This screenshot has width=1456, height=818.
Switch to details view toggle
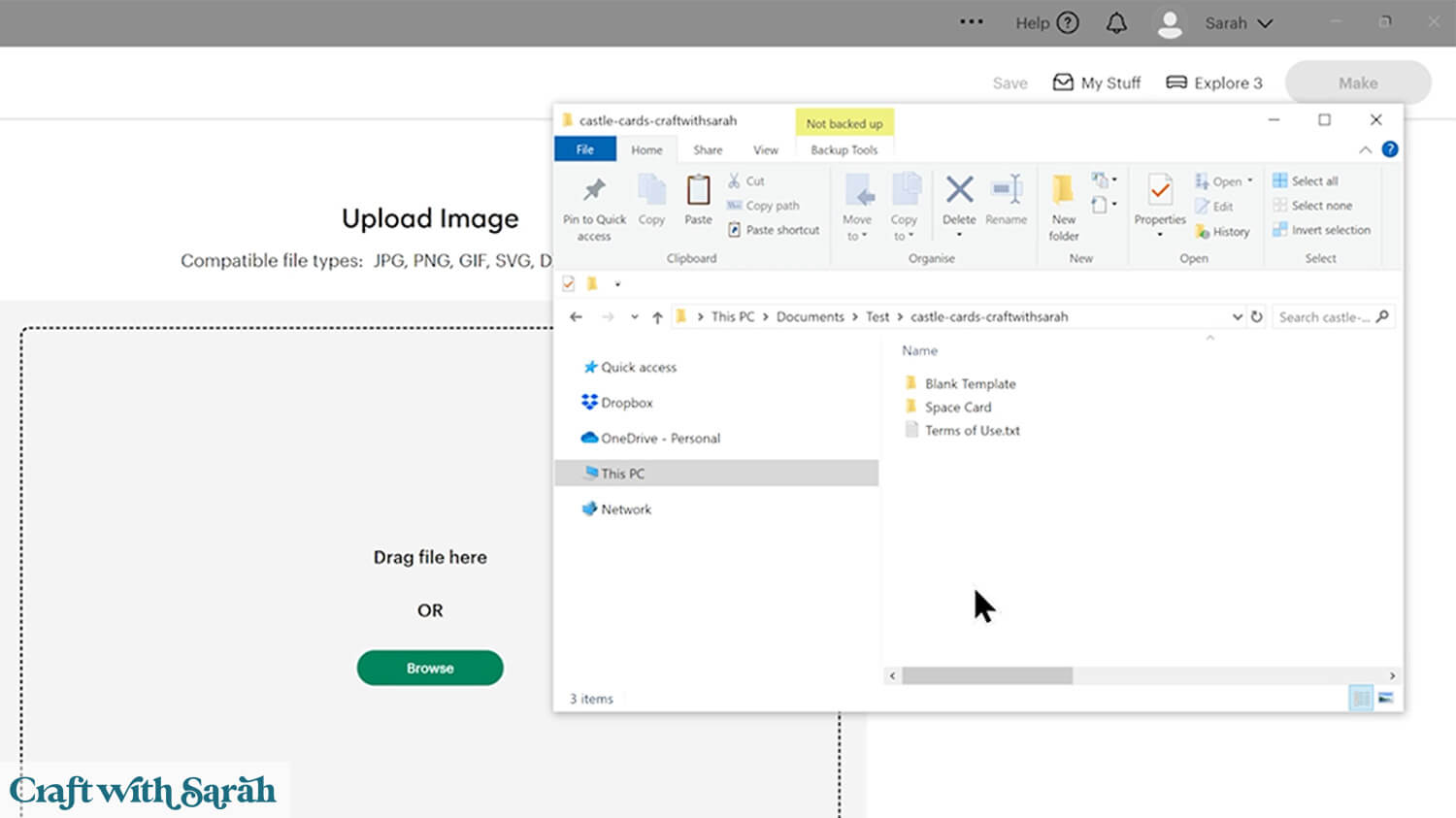click(x=1361, y=698)
